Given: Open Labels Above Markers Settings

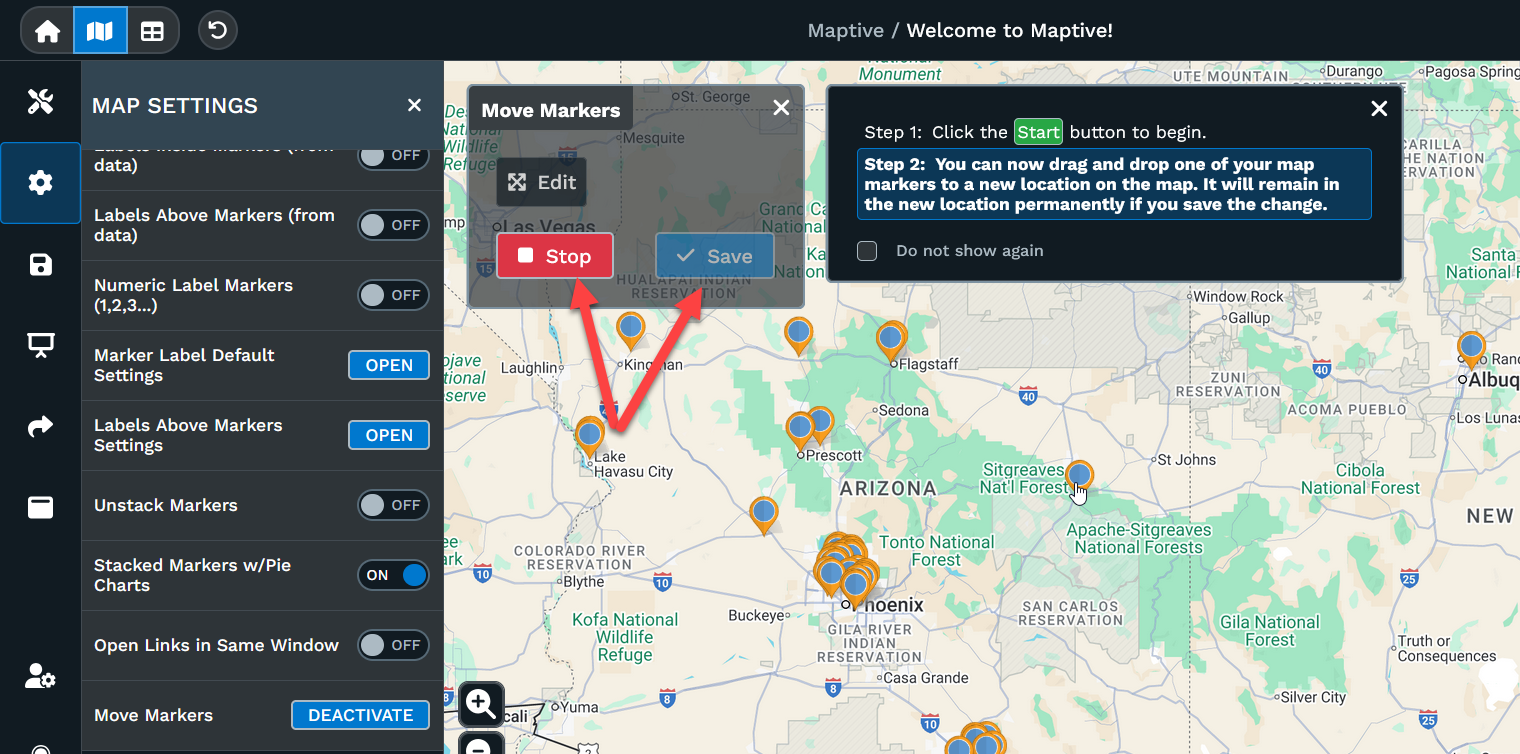Looking at the screenshot, I should click(x=389, y=435).
